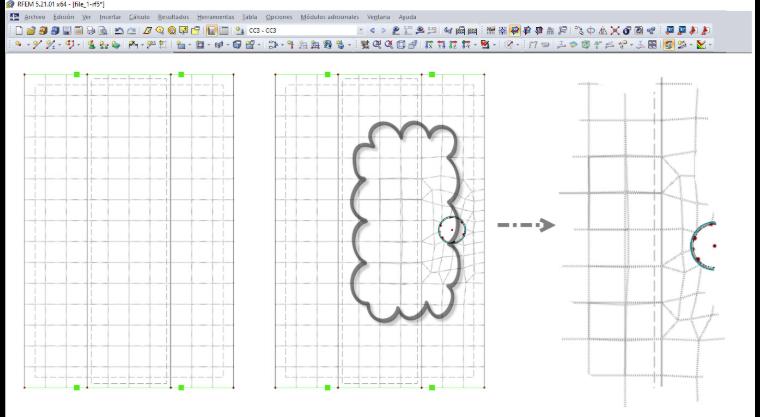Toggle the highlighted navigator panel button
760x417 pixels.
(x=212, y=31)
